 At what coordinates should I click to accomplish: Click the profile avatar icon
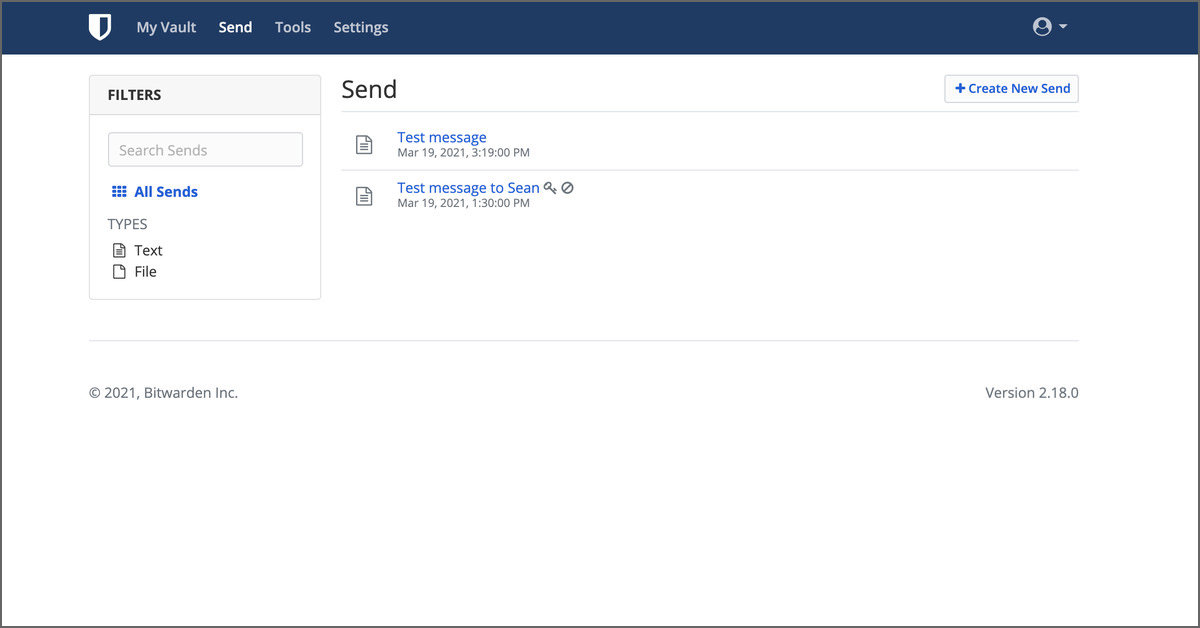coord(1041,27)
